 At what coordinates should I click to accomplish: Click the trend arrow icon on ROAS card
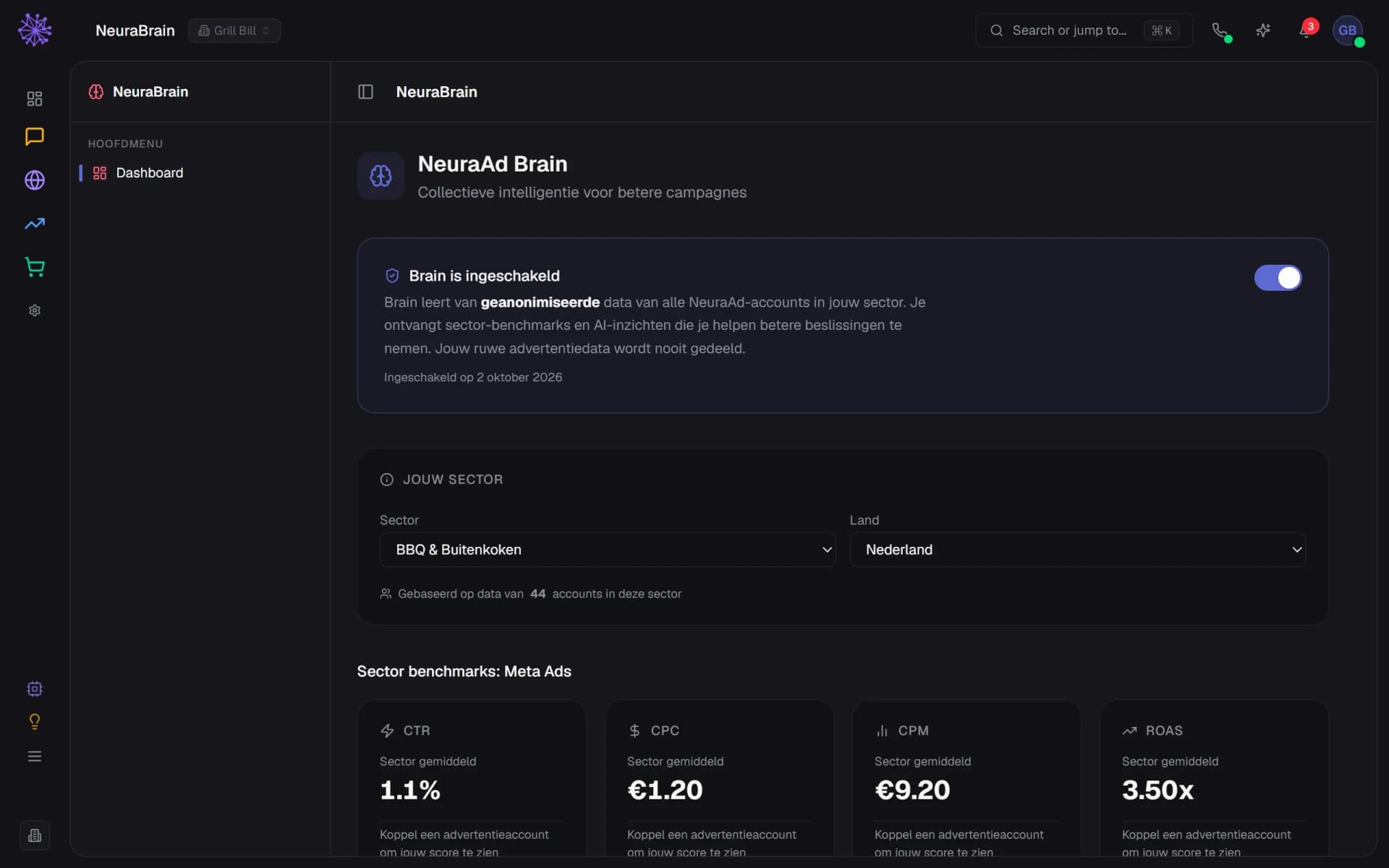1129,731
